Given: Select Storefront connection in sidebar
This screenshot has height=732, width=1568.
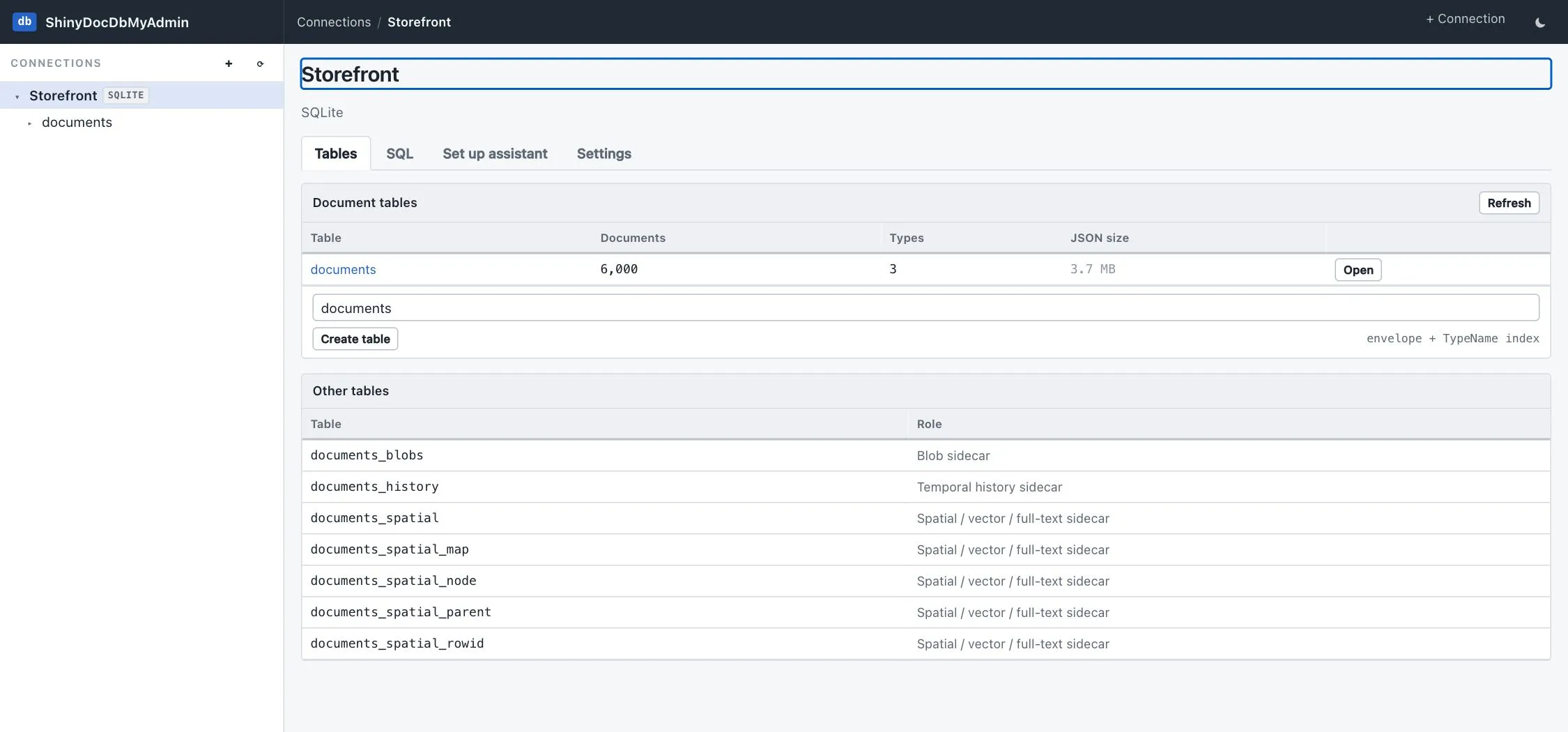Looking at the screenshot, I should pos(141,96).
